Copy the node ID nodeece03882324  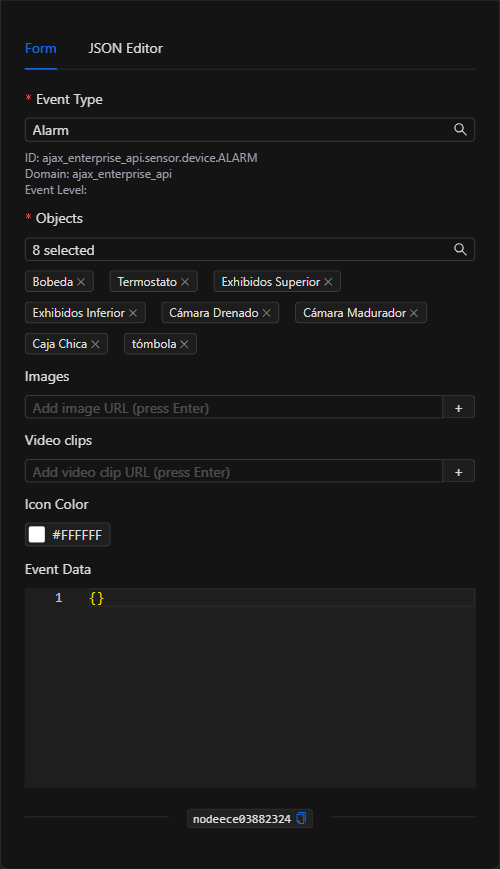click(x=301, y=818)
